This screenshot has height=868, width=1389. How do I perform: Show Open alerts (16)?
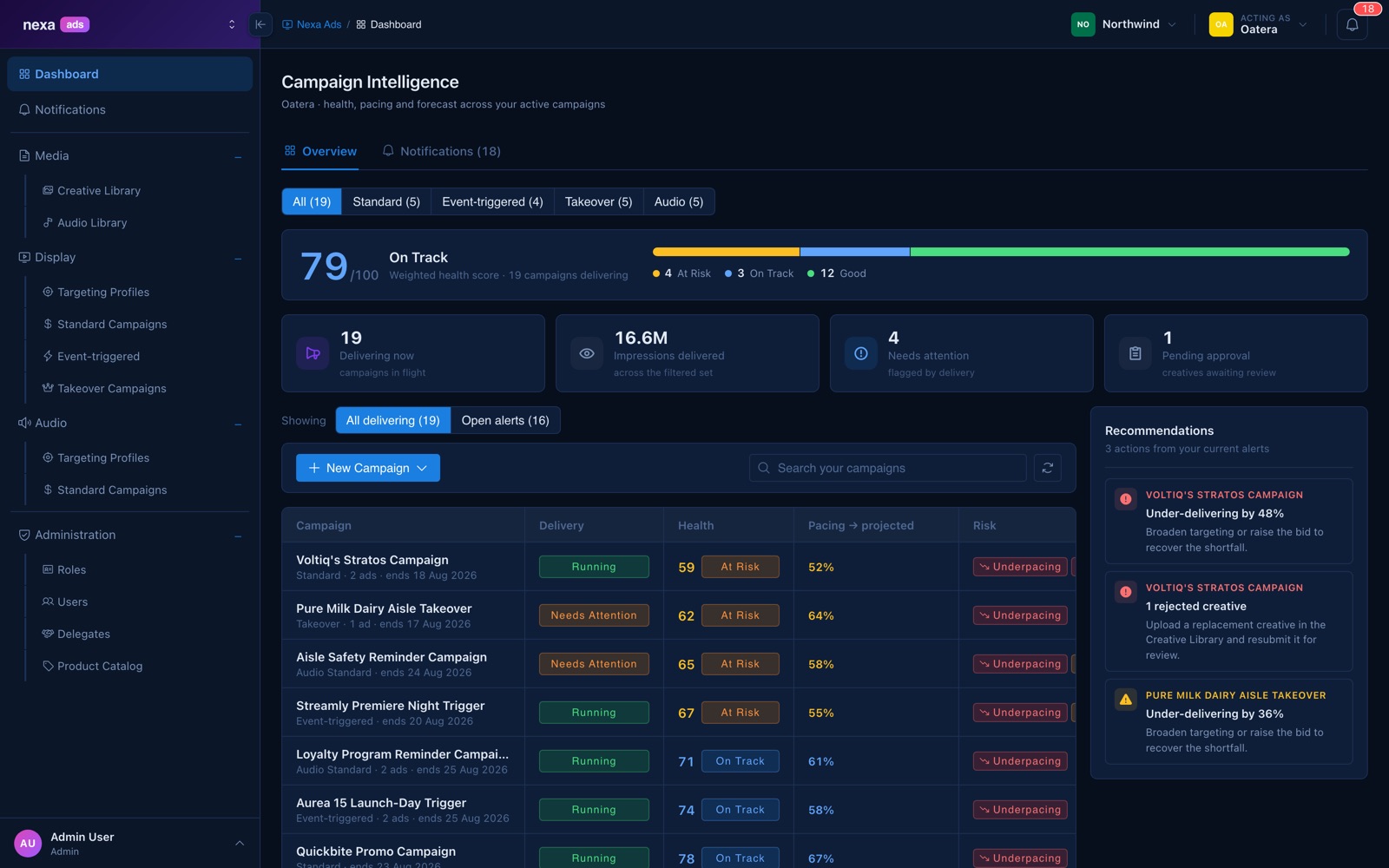505,420
